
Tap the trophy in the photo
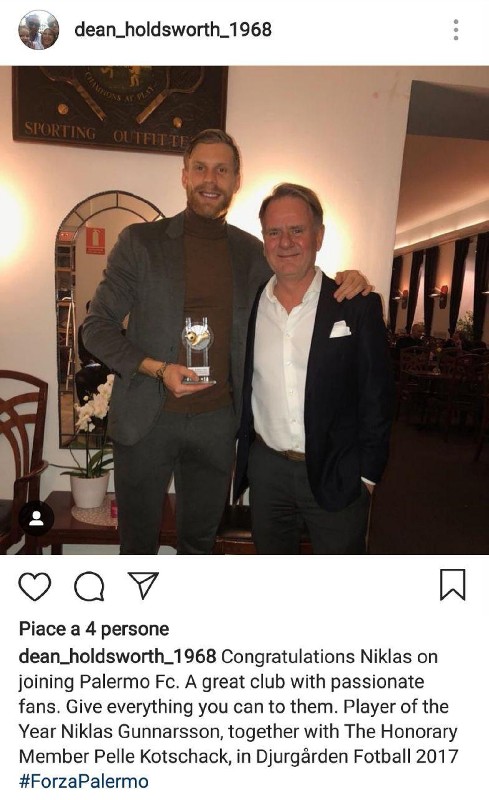point(198,351)
